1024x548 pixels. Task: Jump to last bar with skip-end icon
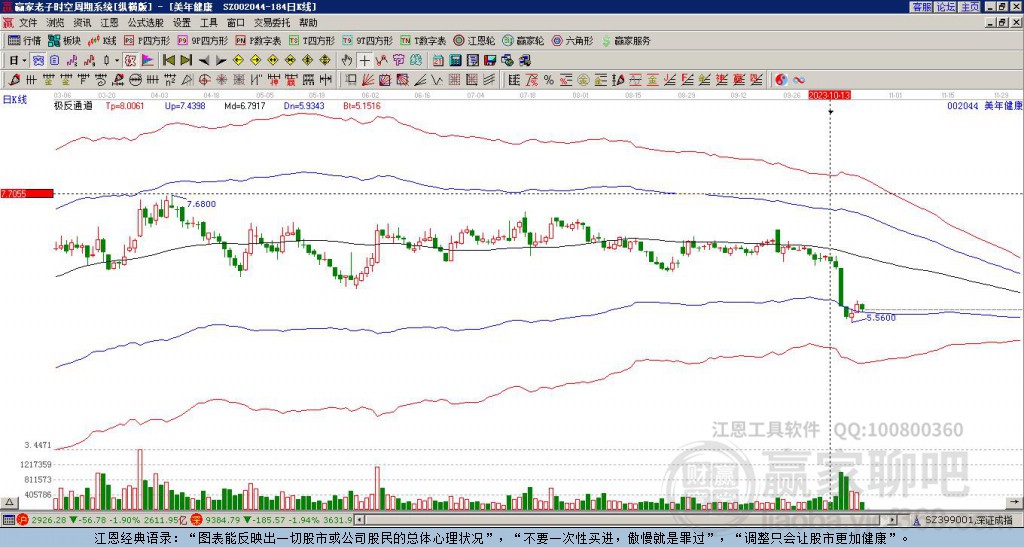click(x=186, y=60)
